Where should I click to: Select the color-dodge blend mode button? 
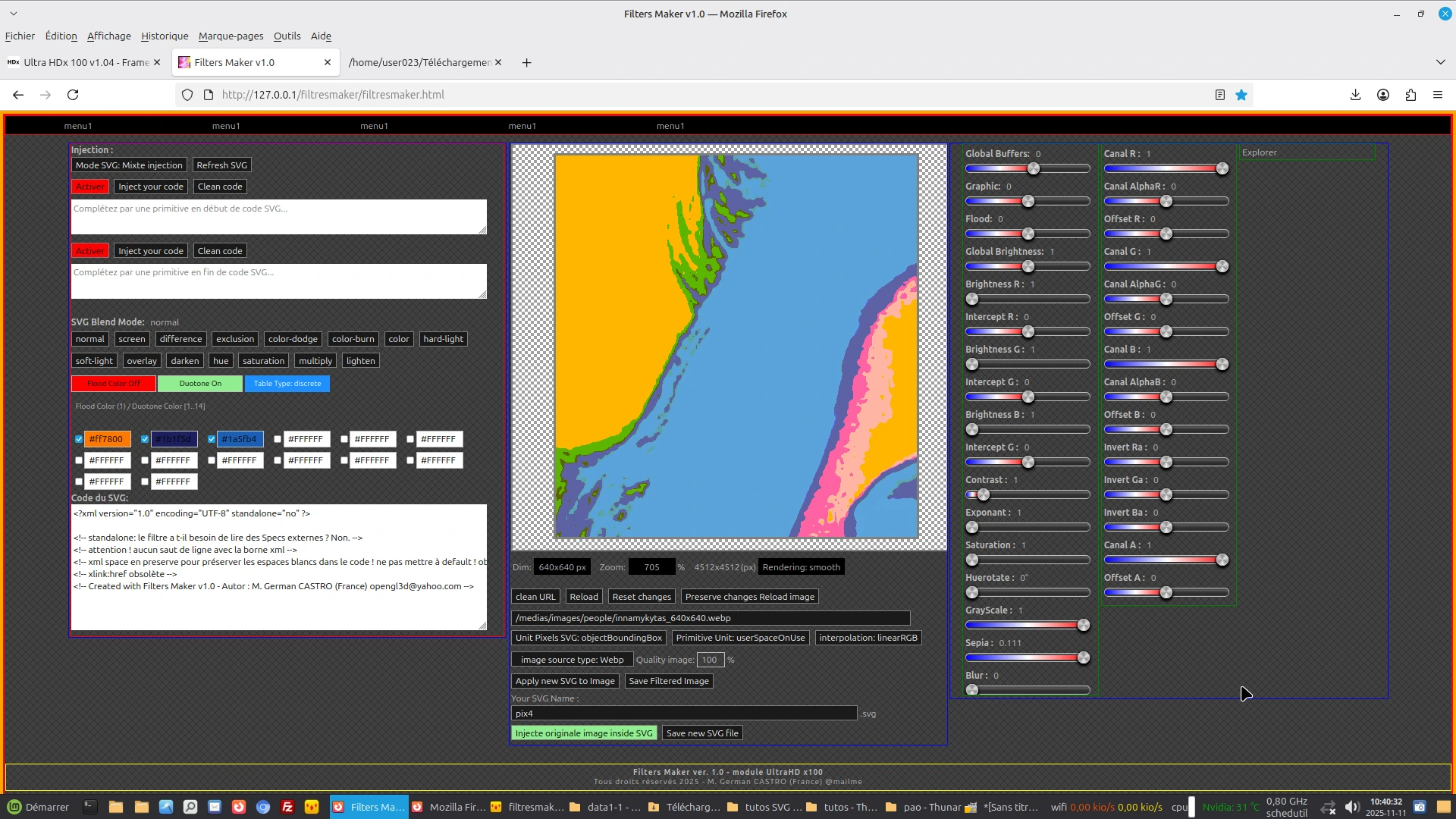[293, 339]
